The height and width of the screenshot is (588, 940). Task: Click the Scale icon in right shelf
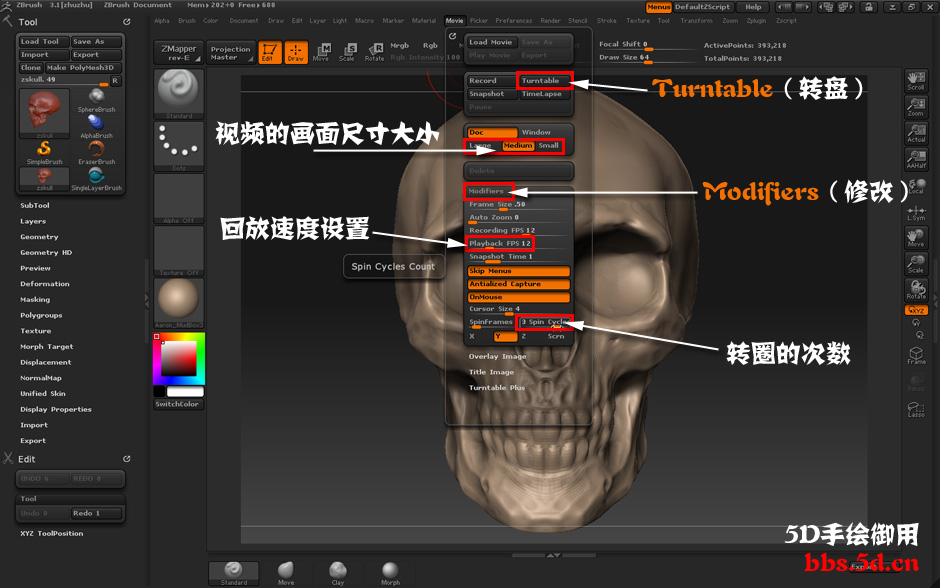tap(916, 264)
